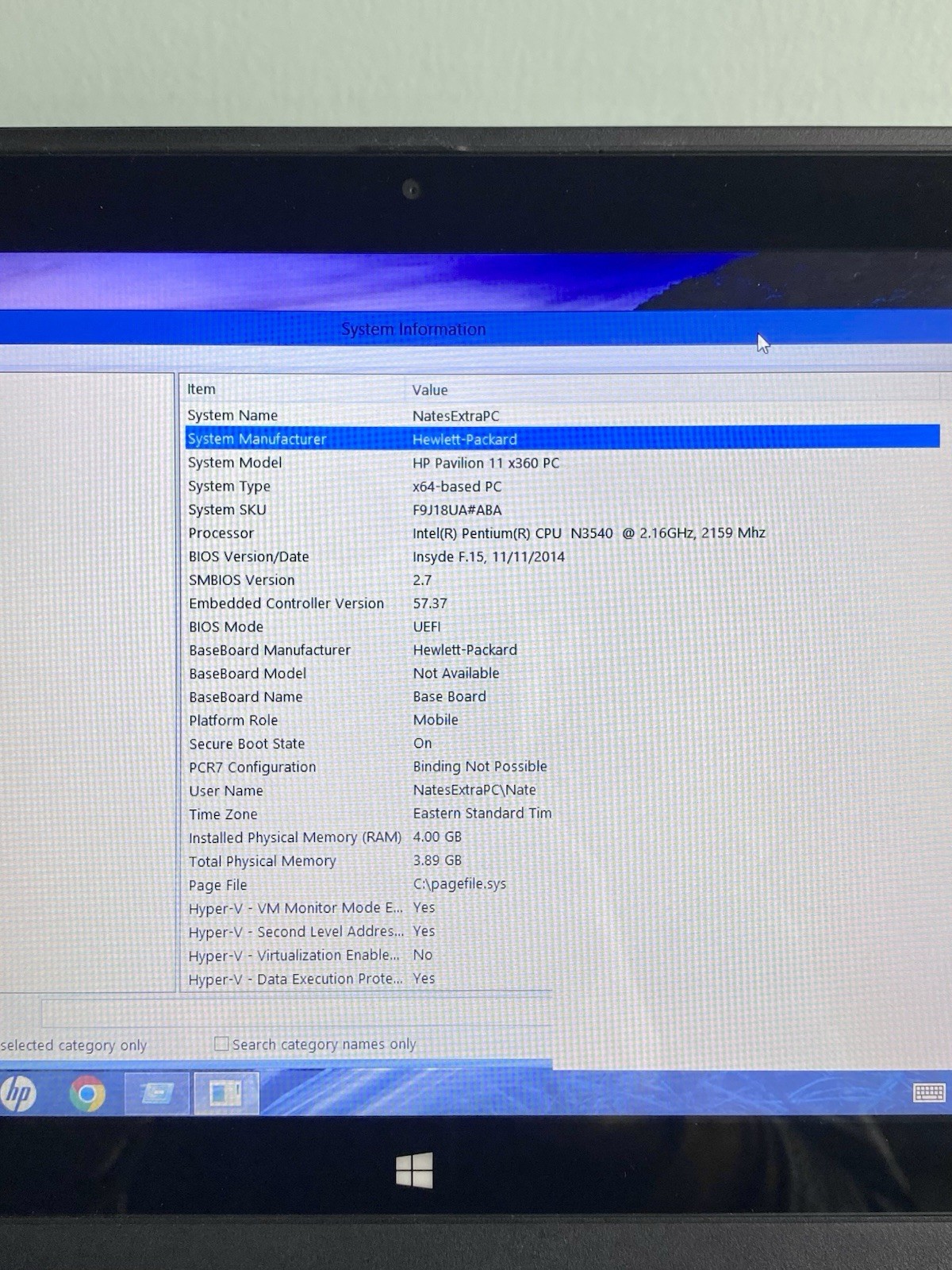The image size is (952, 1270).
Task: Select the Platform Role row
Action: click(562, 720)
